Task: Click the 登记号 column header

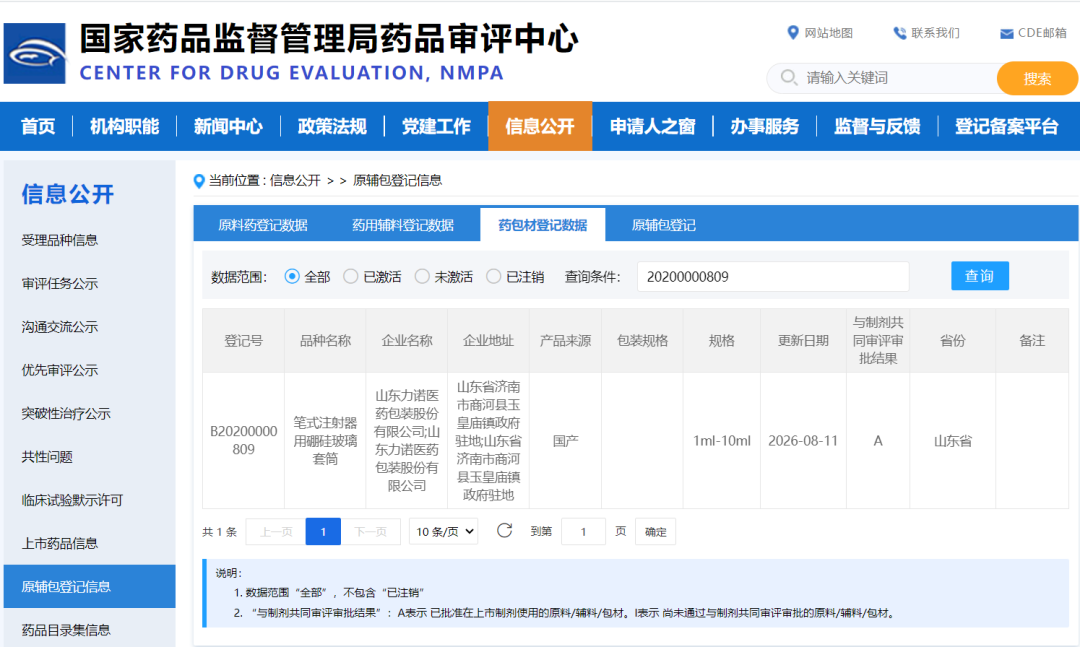Action: click(x=243, y=340)
